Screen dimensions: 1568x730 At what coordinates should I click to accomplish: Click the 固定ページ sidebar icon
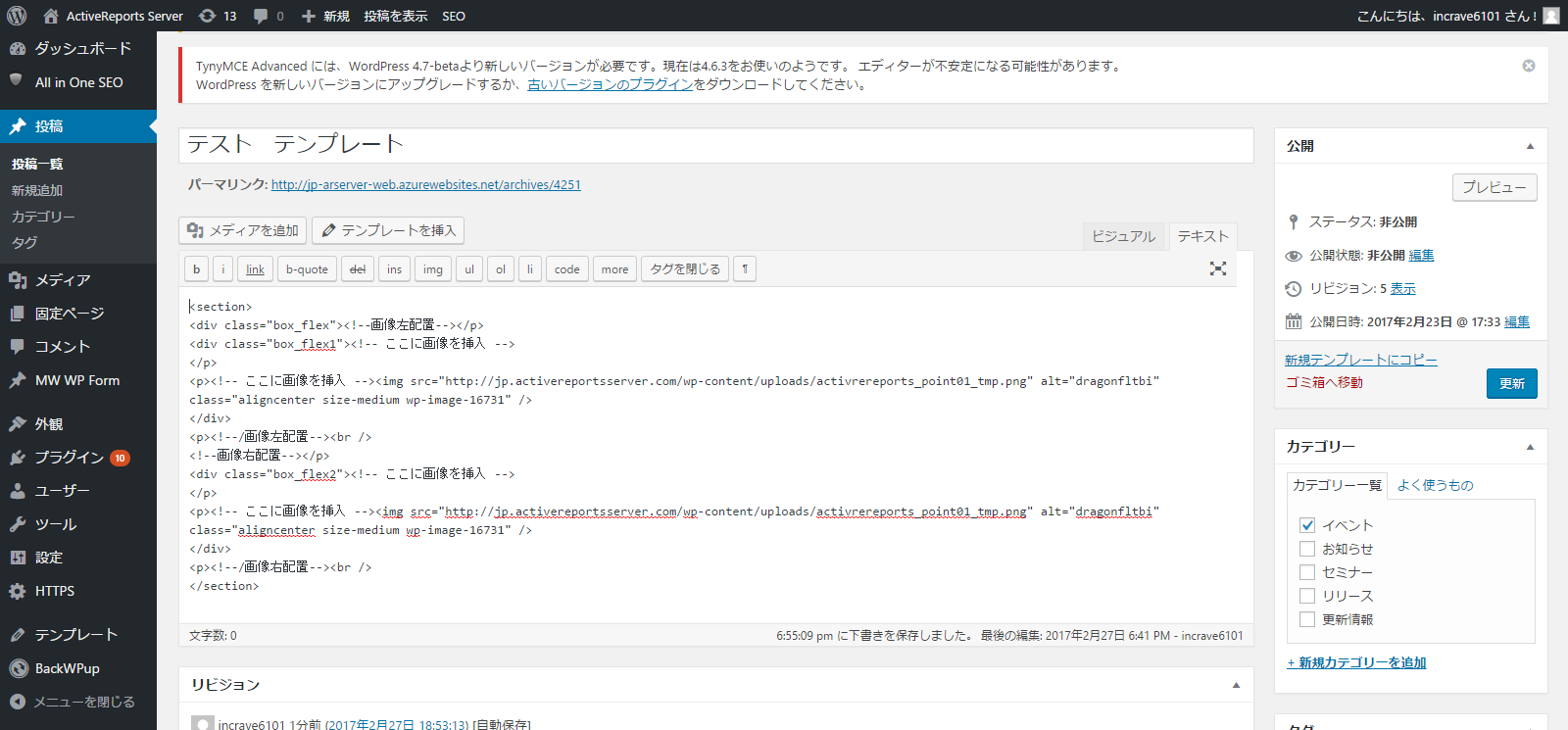[18, 314]
